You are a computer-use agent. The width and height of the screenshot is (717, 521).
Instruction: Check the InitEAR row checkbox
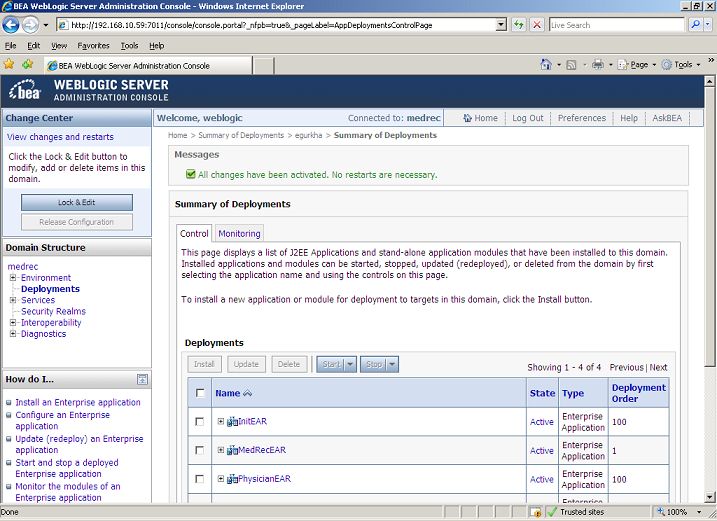point(199,422)
